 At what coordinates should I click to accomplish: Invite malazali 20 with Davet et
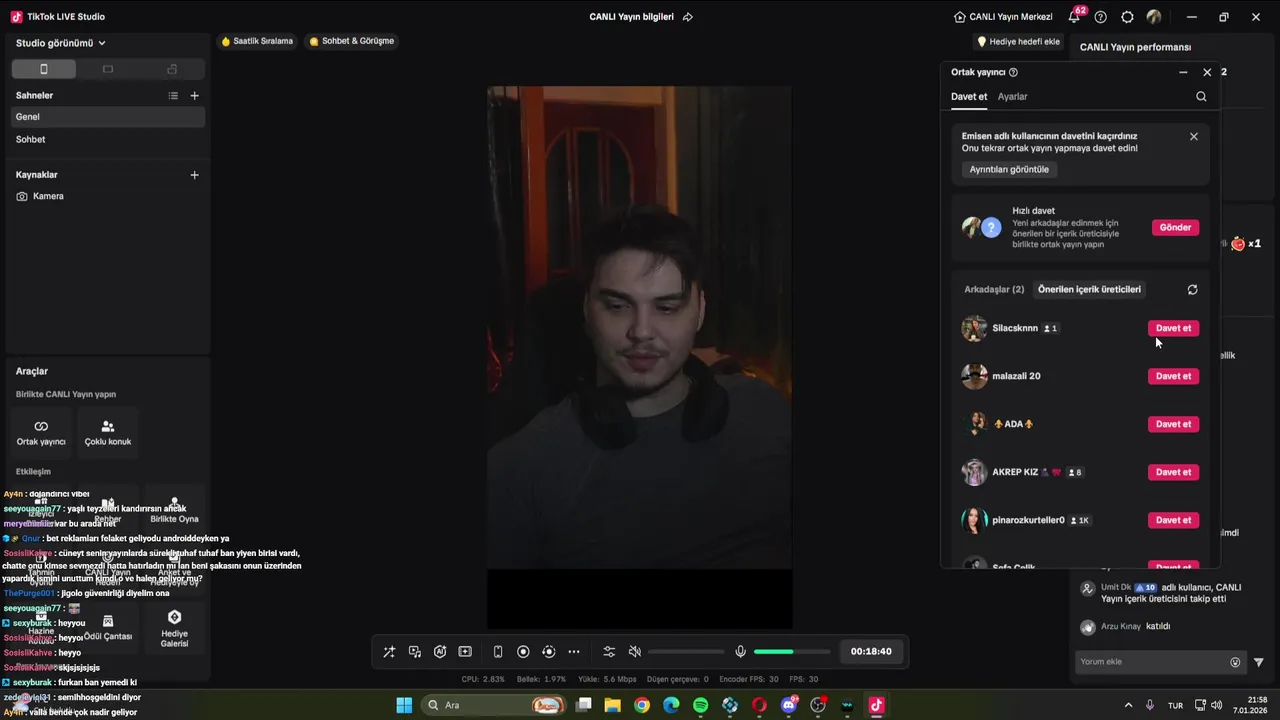point(1174,377)
